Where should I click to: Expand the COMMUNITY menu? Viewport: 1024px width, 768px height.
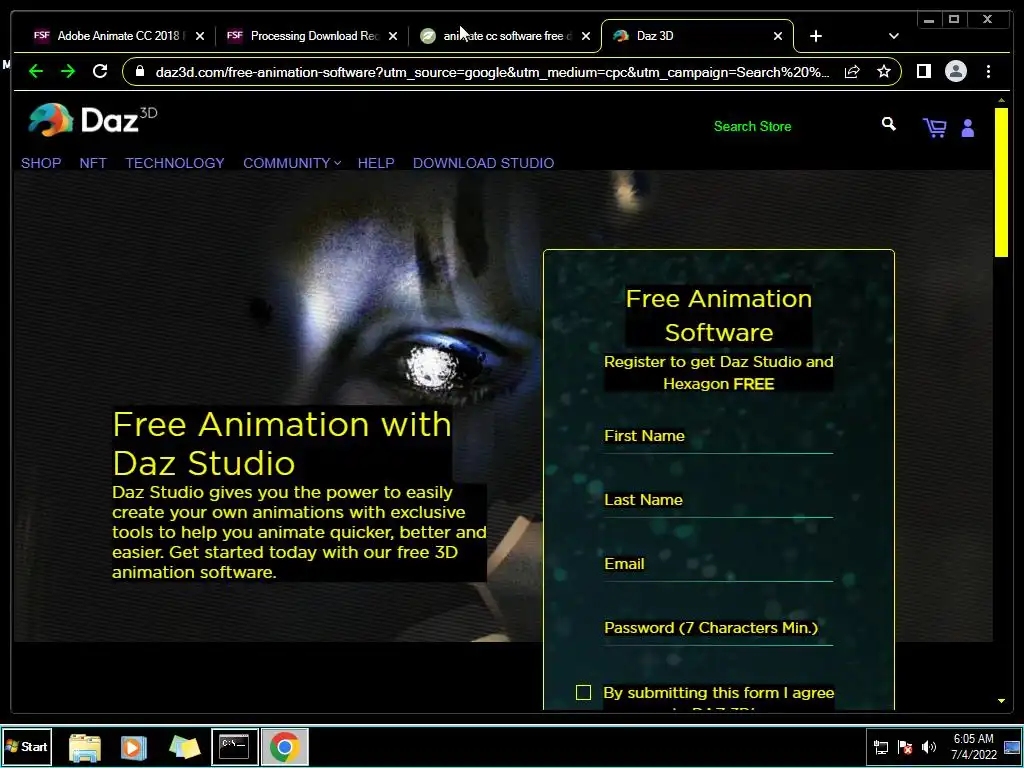coord(292,163)
